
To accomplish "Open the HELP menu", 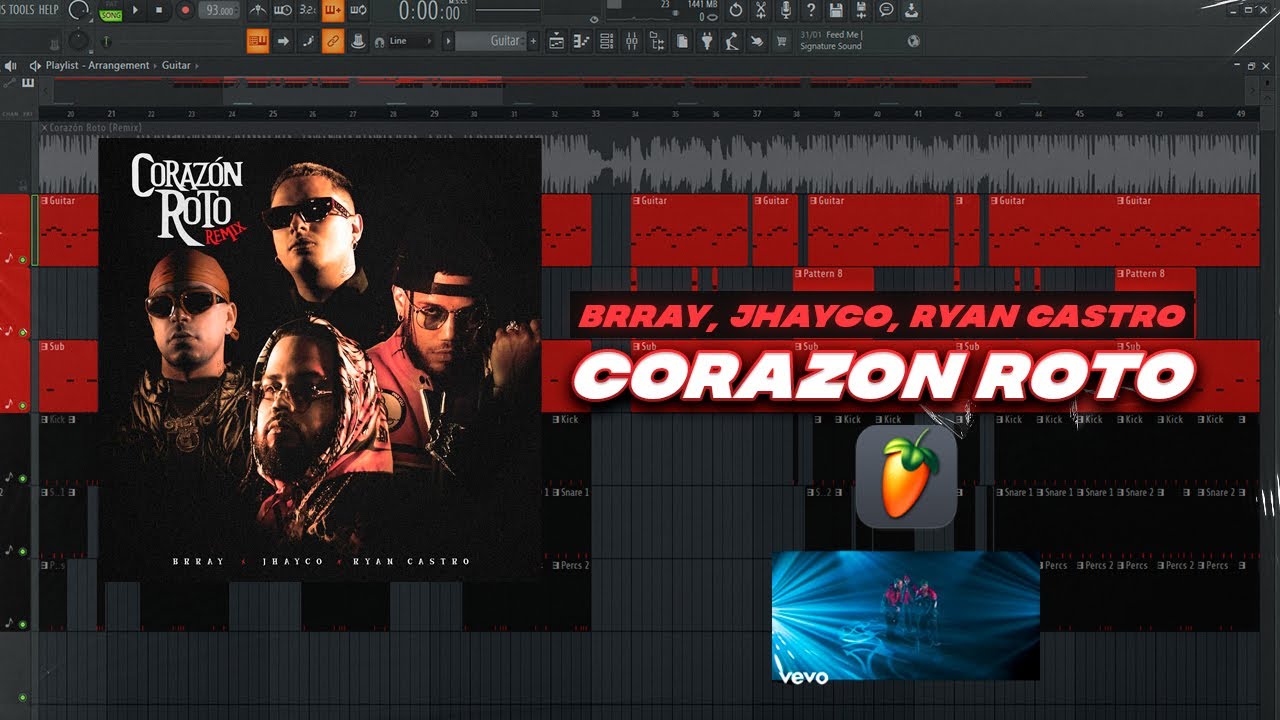I will tap(48, 10).
